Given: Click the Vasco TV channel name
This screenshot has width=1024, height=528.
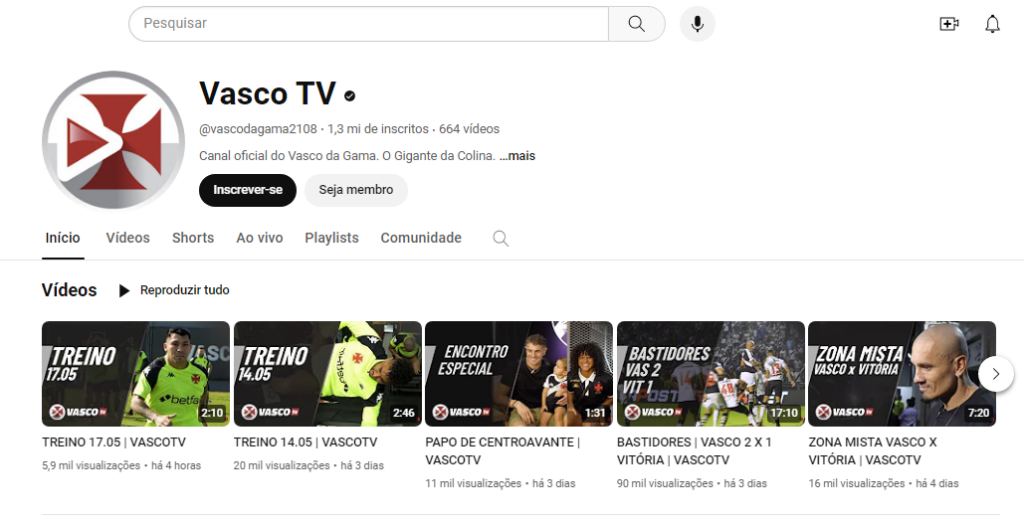Looking at the screenshot, I should click(267, 93).
